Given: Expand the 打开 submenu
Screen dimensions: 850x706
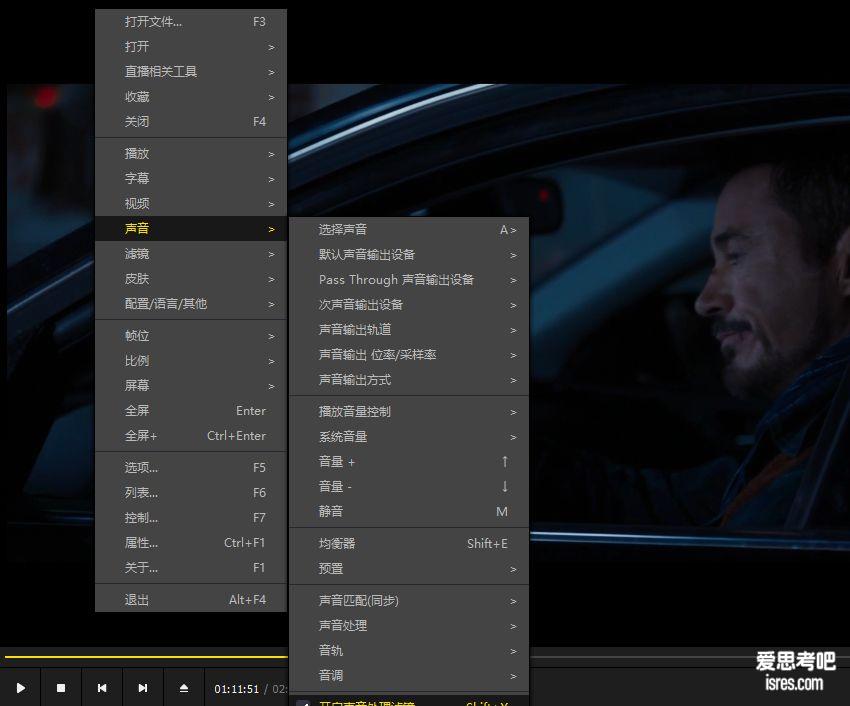Looking at the screenshot, I should [191, 47].
